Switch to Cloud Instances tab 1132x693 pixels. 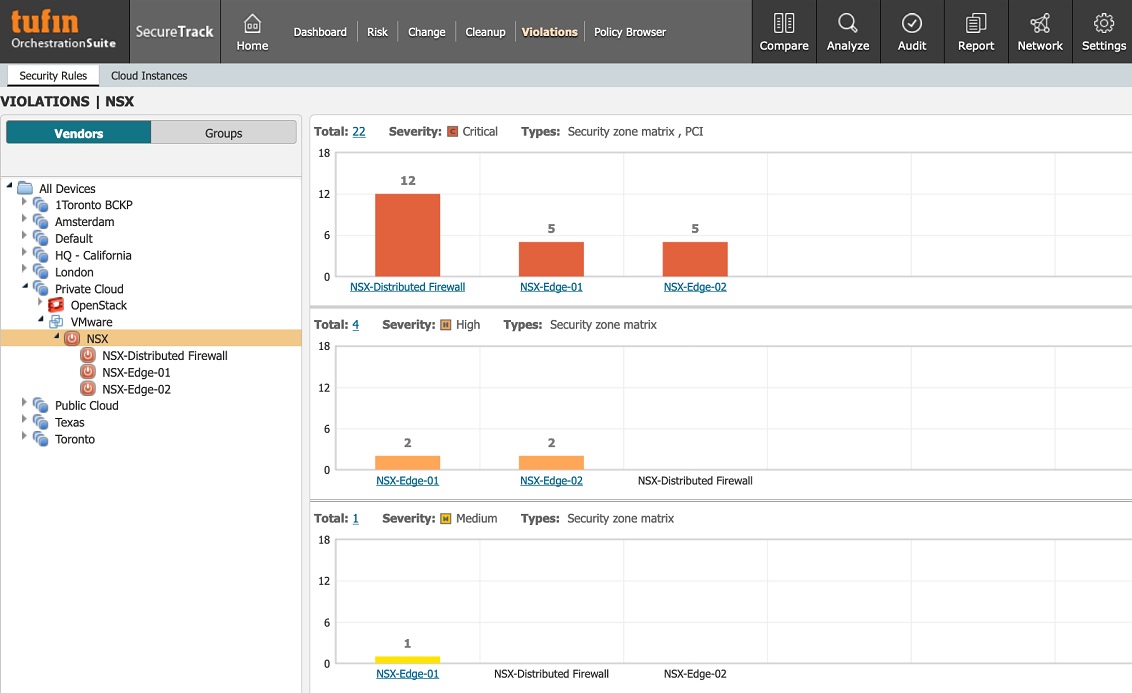pyautogui.click(x=149, y=76)
